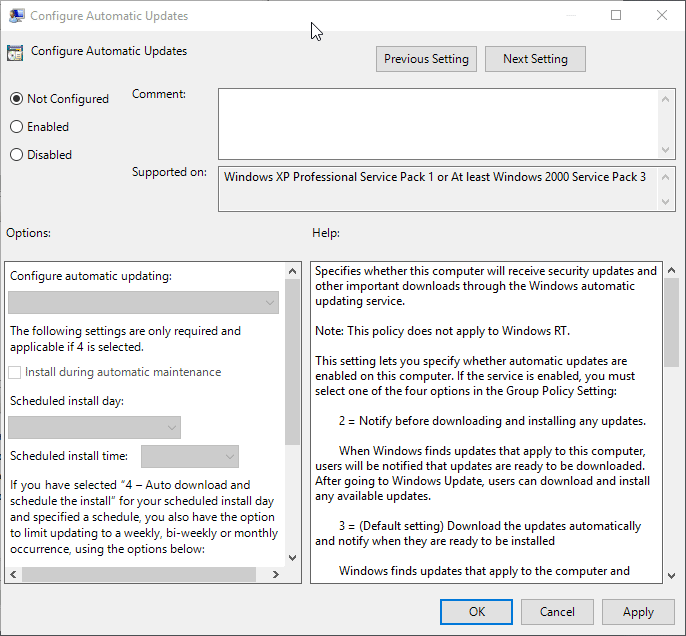Click the policy setting icon beside the heading

click(15, 52)
